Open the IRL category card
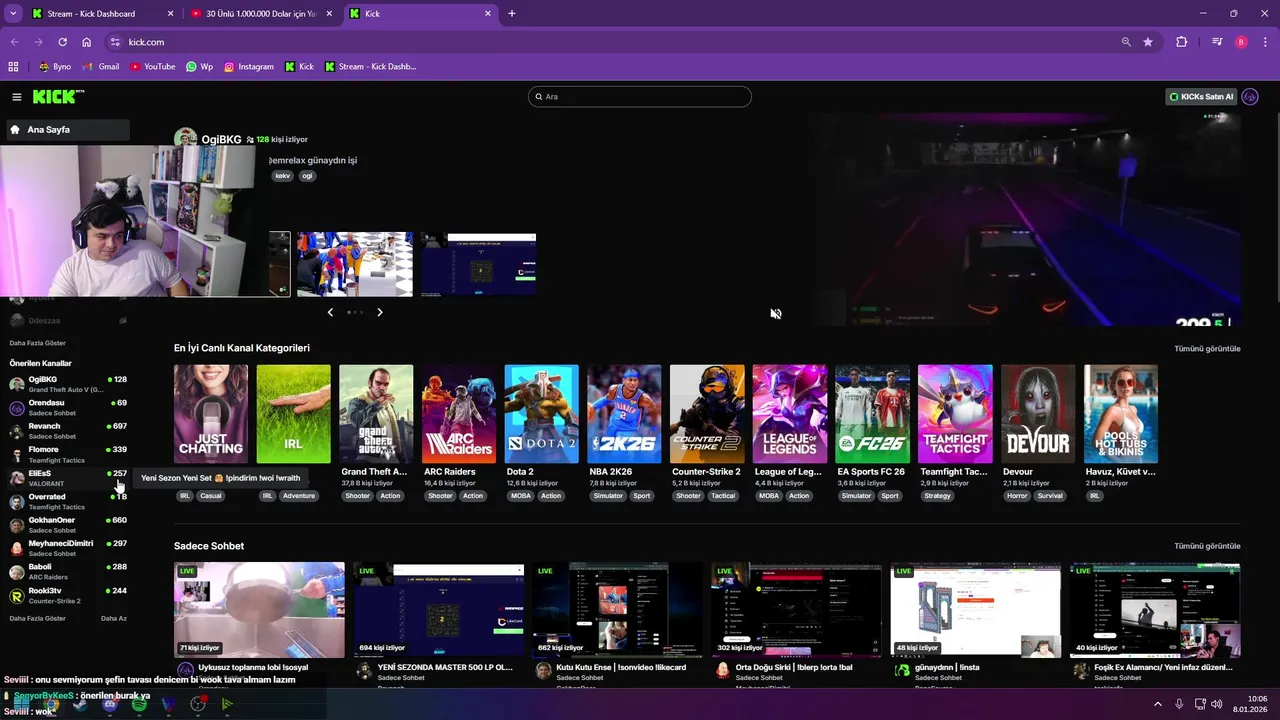Screen dimensions: 1280x720 pos(293,414)
